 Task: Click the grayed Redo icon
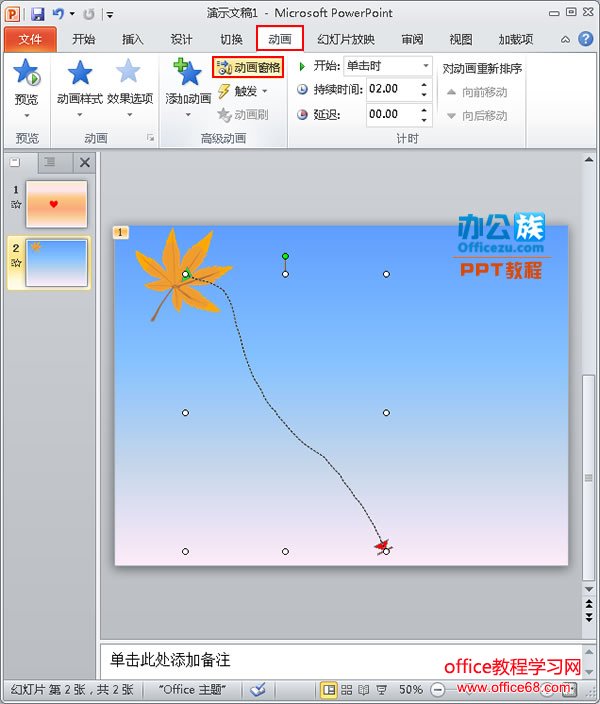[88, 14]
